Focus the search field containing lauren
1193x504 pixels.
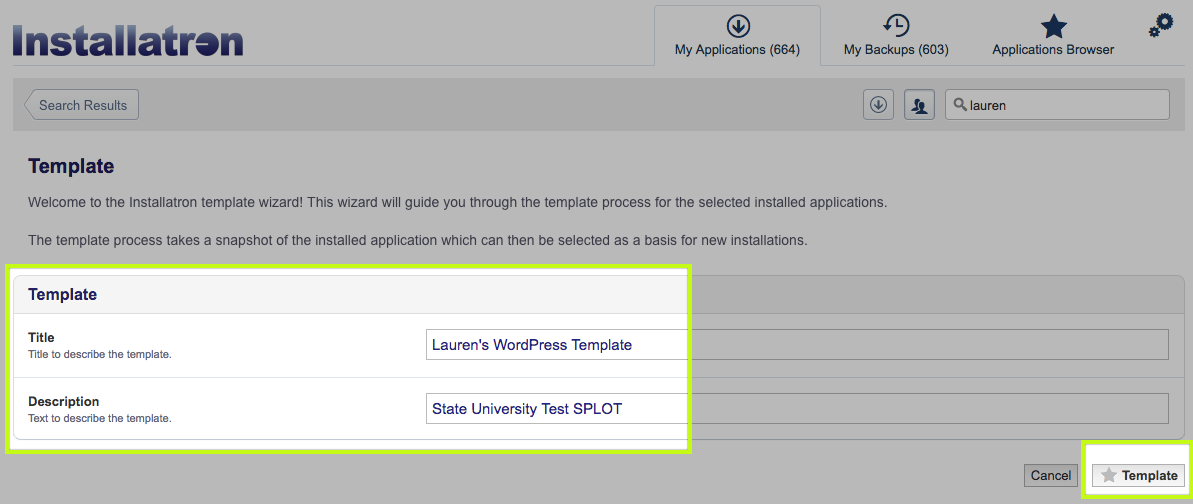click(x=1057, y=105)
